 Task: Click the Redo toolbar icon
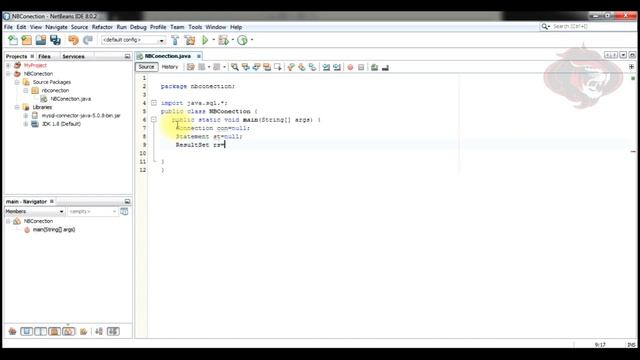tap(88, 40)
